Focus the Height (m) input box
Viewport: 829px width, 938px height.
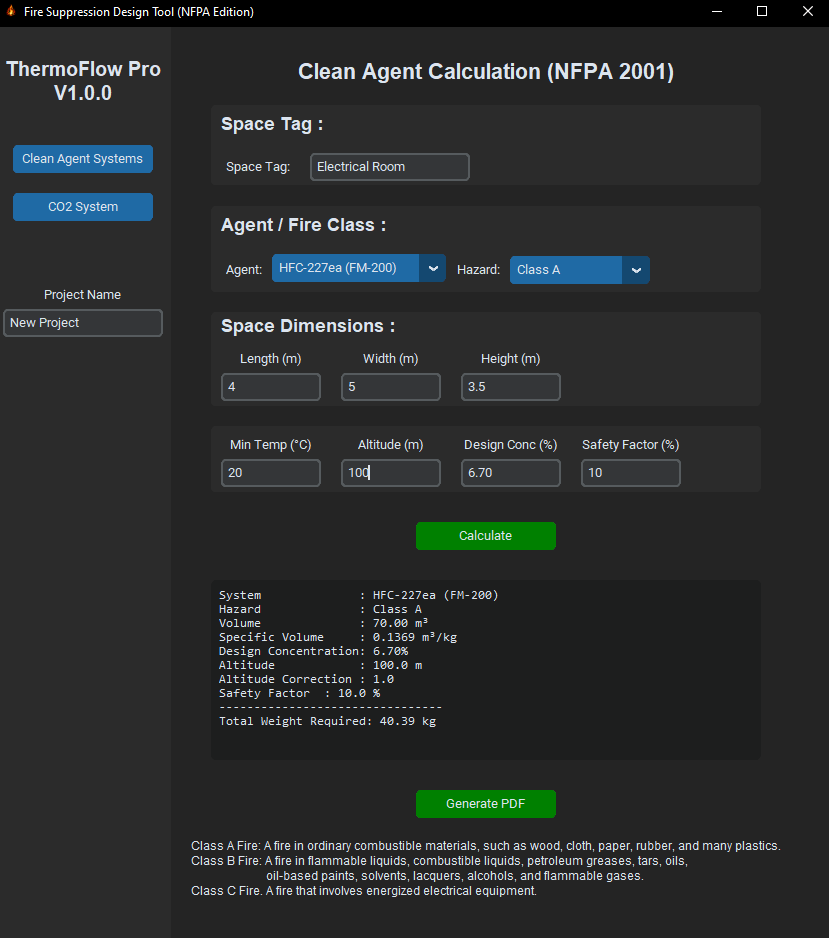[511, 387]
